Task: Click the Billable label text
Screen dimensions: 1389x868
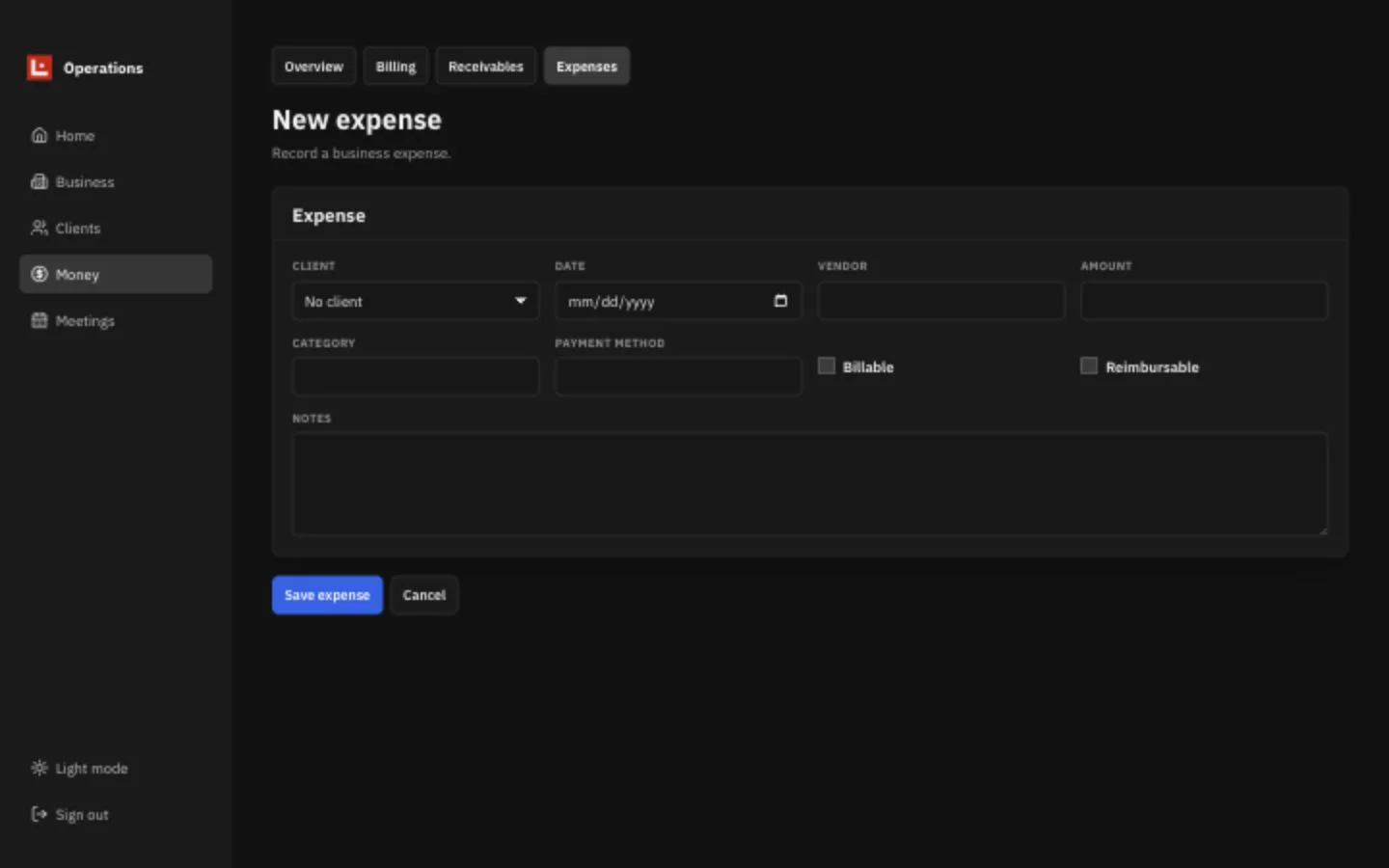Action: 868,366
